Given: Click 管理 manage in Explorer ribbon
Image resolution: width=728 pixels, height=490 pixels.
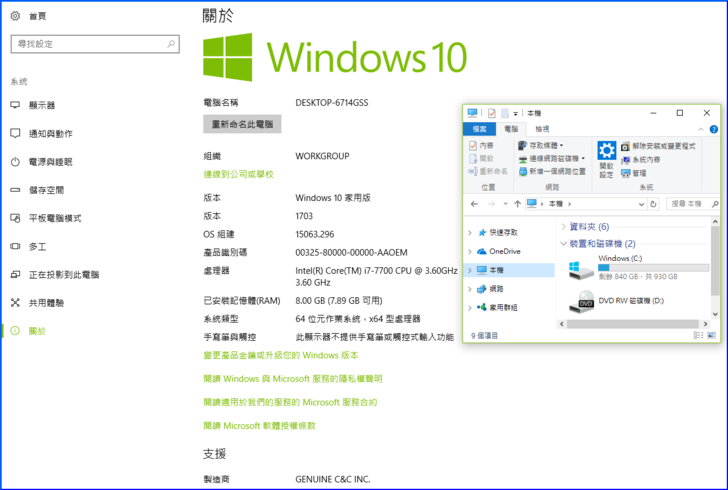Looking at the screenshot, I should 634,173.
